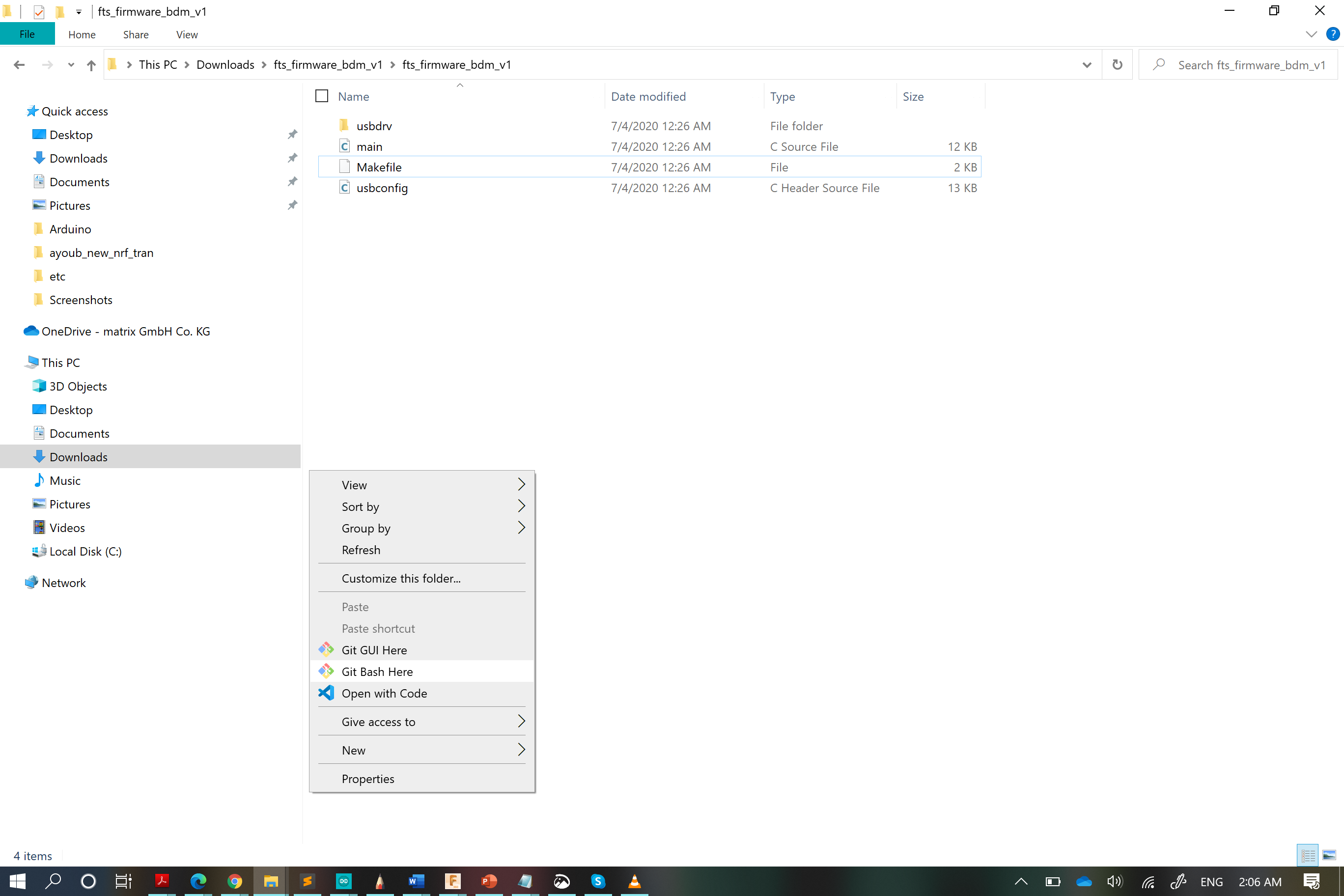Open the View ribbon tab
The image size is (1344, 896).
(x=186, y=34)
